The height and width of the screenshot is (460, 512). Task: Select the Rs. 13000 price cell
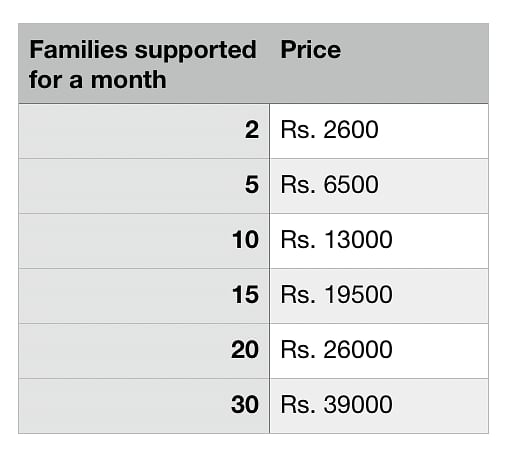point(379,241)
